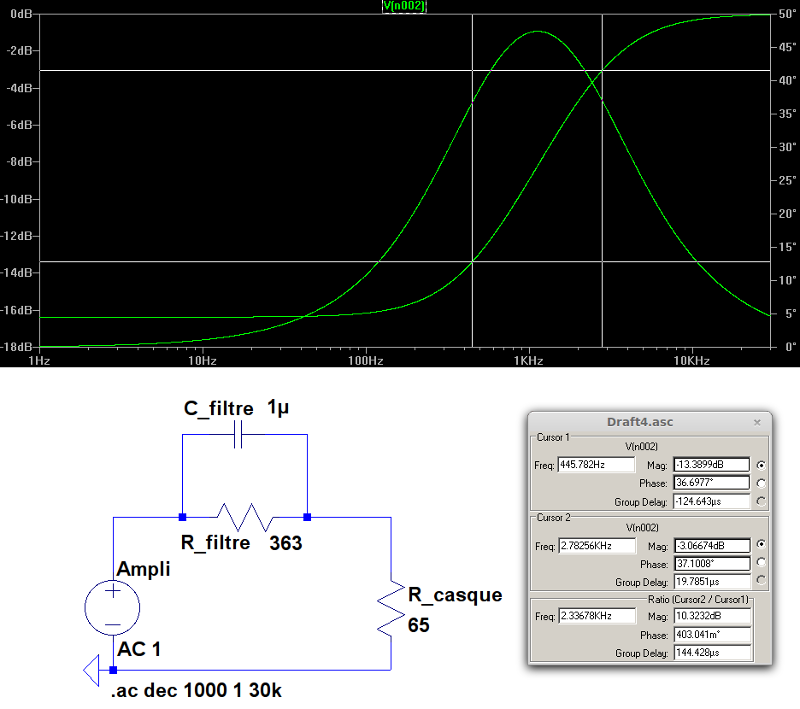Select the R_casque resistor symbol
800x709 pixels.
click(391, 610)
